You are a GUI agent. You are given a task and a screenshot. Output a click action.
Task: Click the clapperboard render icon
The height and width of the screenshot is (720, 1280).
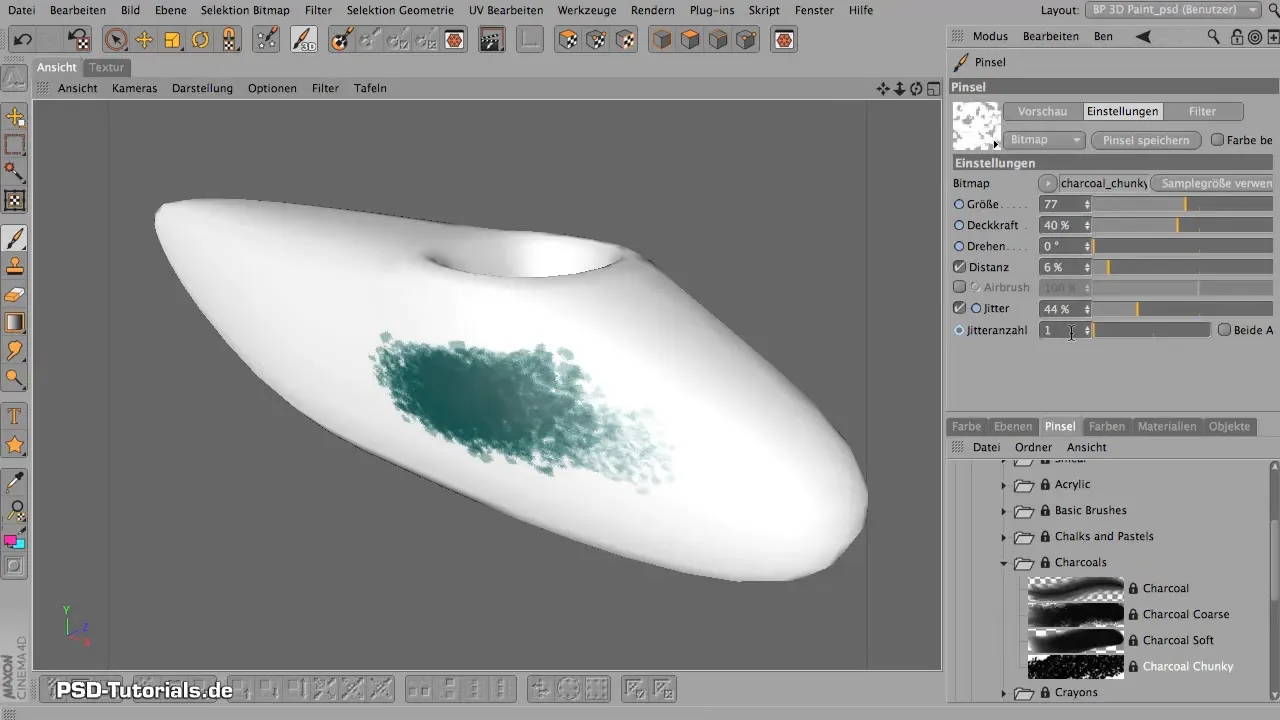[x=490, y=40]
